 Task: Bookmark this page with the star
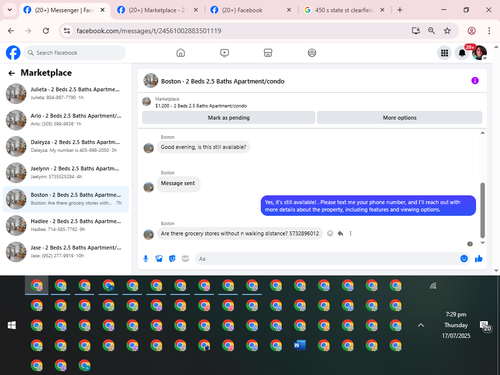coord(447,31)
